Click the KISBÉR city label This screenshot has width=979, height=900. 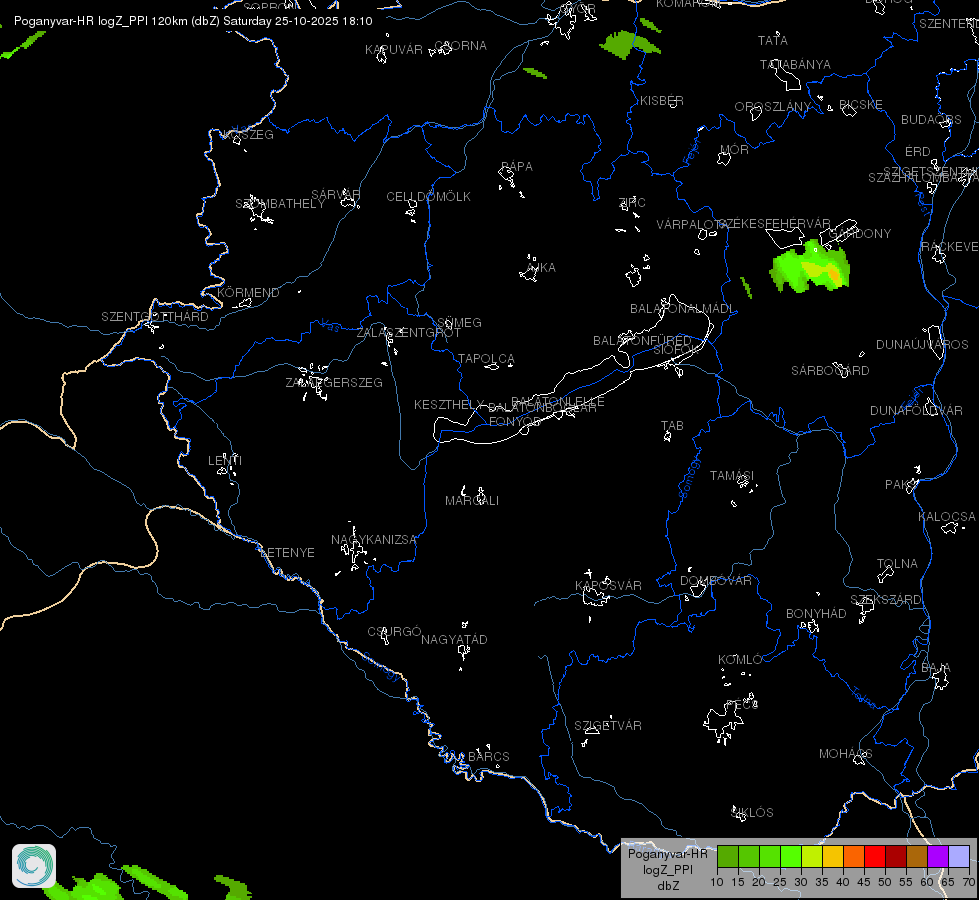pyautogui.click(x=662, y=101)
